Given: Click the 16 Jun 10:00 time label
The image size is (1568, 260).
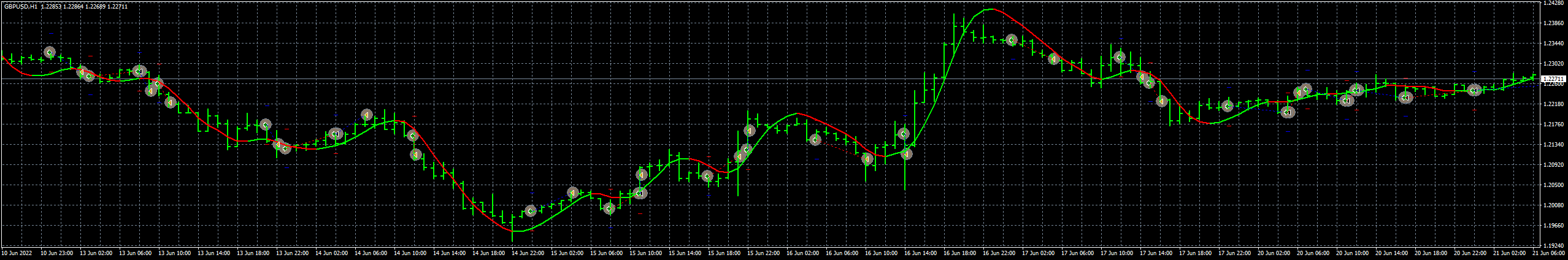Looking at the screenshot, I should [882, 253].
